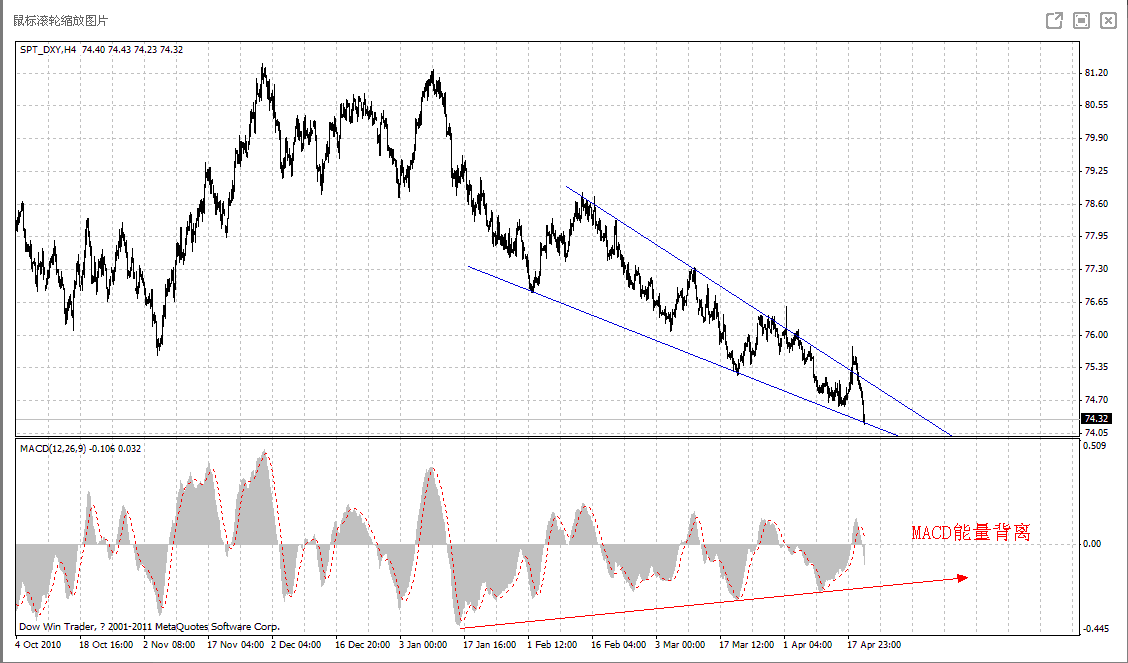1128x663 pixels.
Task: Click the 75.35 price axis label
Action: (x=1096, y=367)
